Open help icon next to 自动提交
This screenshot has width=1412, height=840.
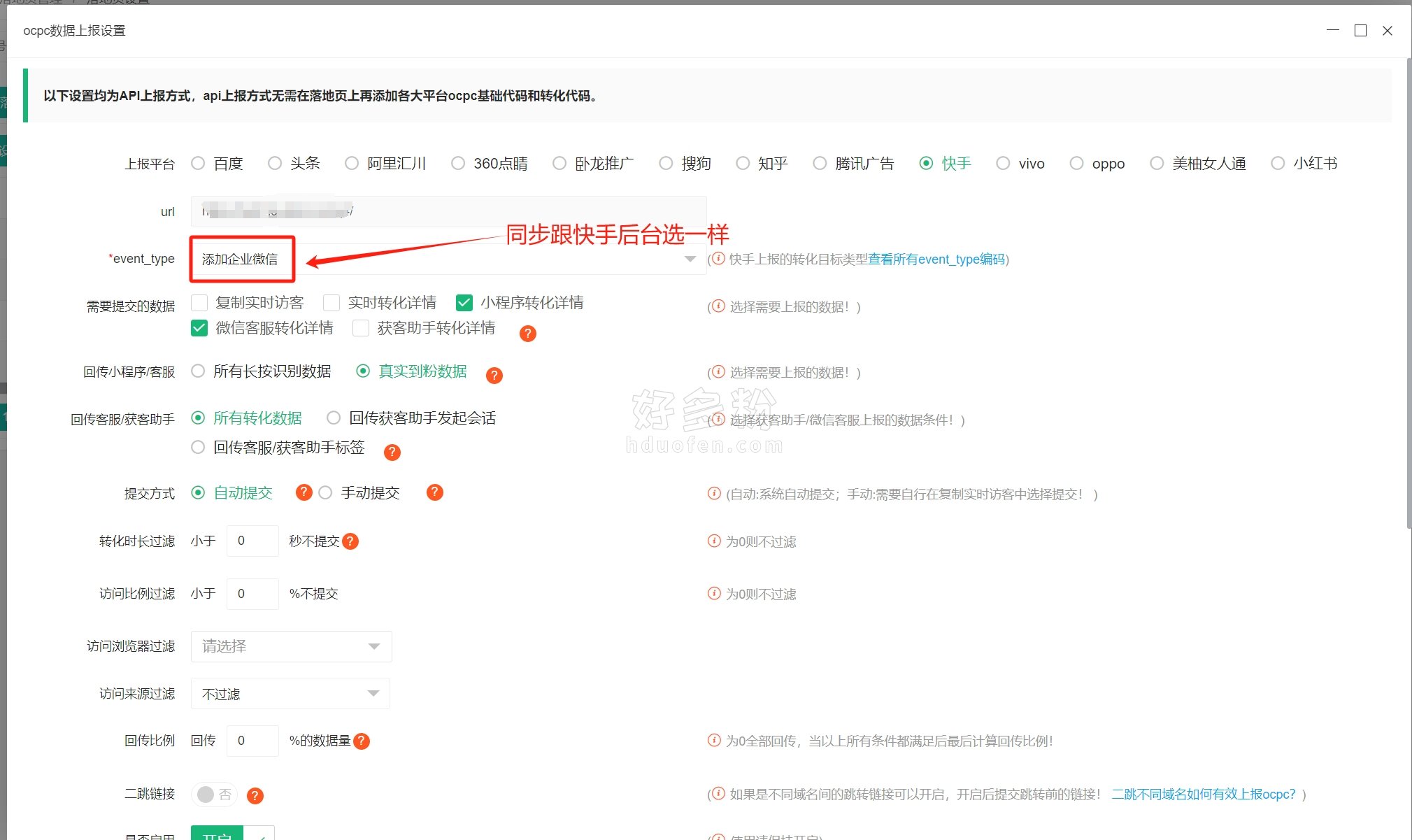click(x=304, y=492)
